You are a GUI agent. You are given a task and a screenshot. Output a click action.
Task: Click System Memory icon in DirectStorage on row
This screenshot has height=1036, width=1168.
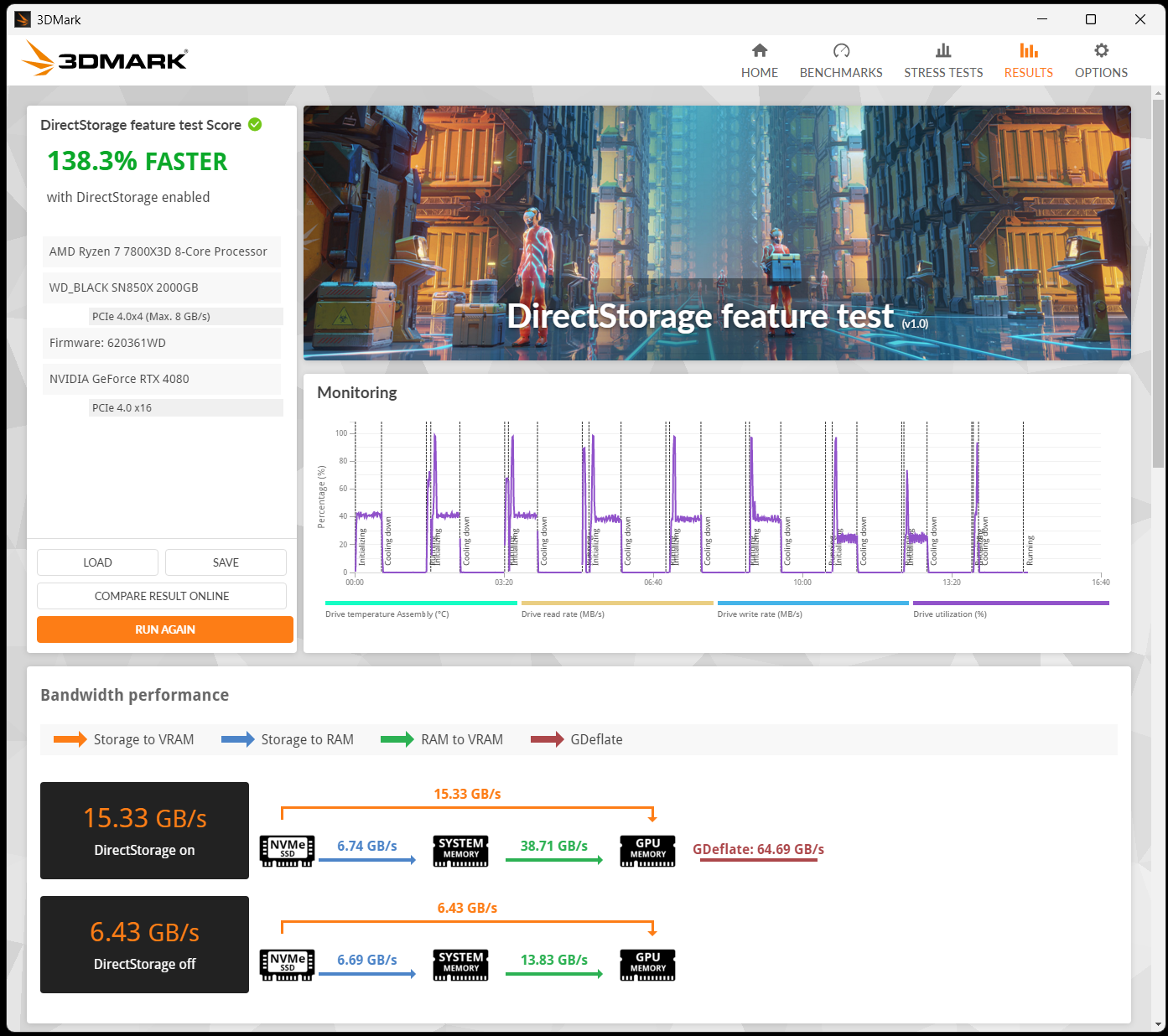click(x=461, y=851)
